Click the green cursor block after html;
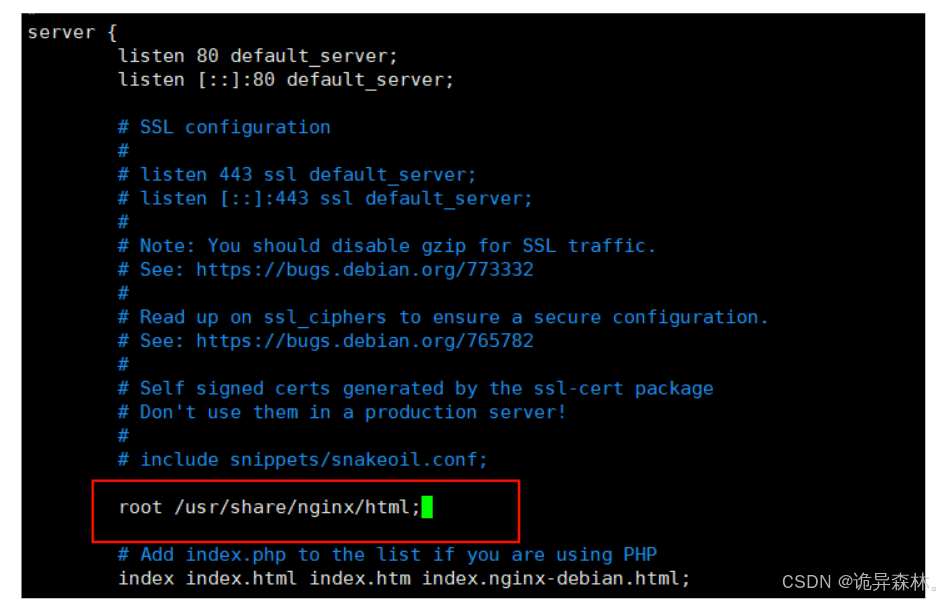Screen dimensions: 952x600 point(427,506)
